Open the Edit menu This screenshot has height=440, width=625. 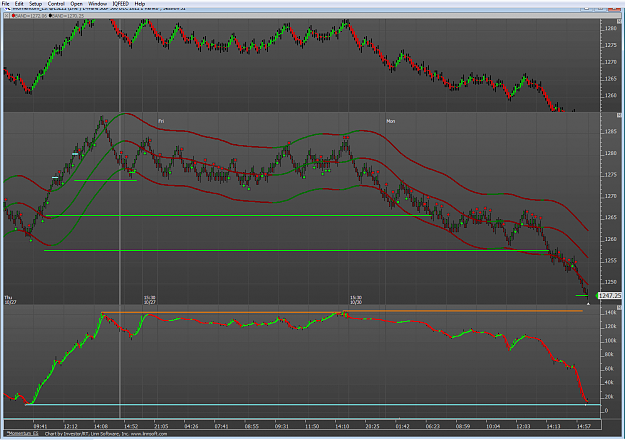point(19,4)
